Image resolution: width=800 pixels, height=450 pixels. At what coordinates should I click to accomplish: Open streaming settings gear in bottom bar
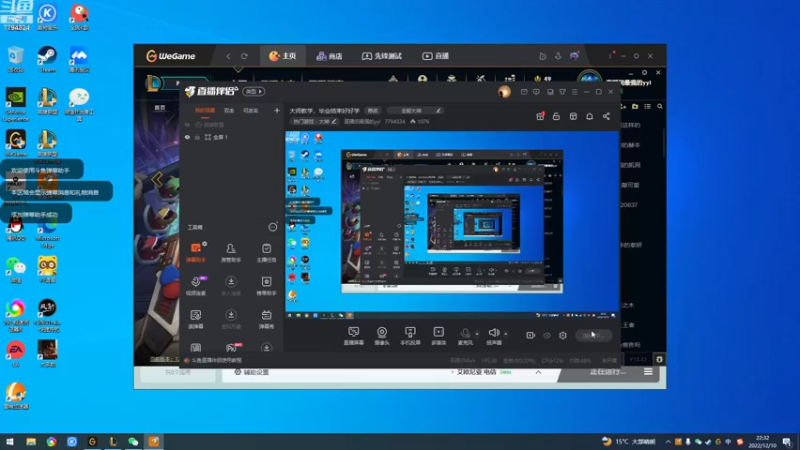click(x=563, y=335)
